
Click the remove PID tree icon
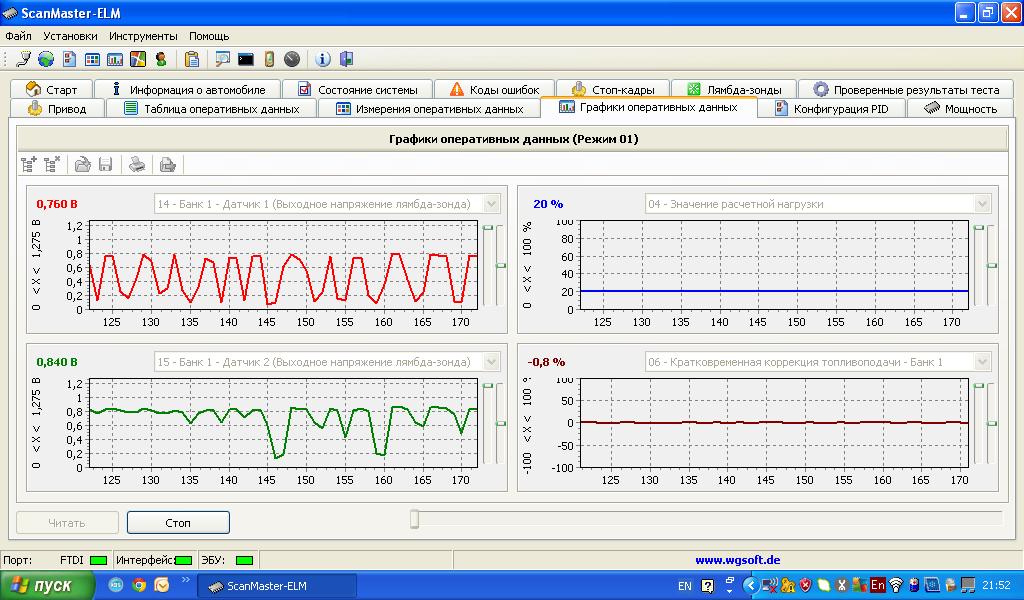pyautogui.click(x=52, y=165)
